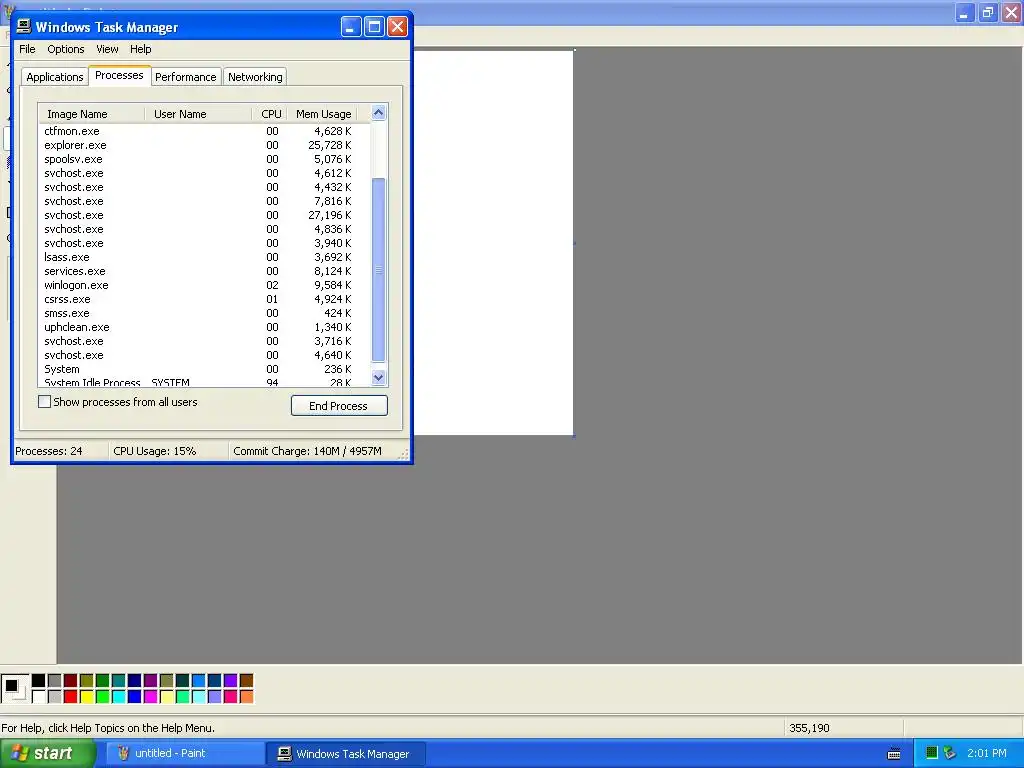Pick the yellow color swatch in Paint

click(86, 697)
